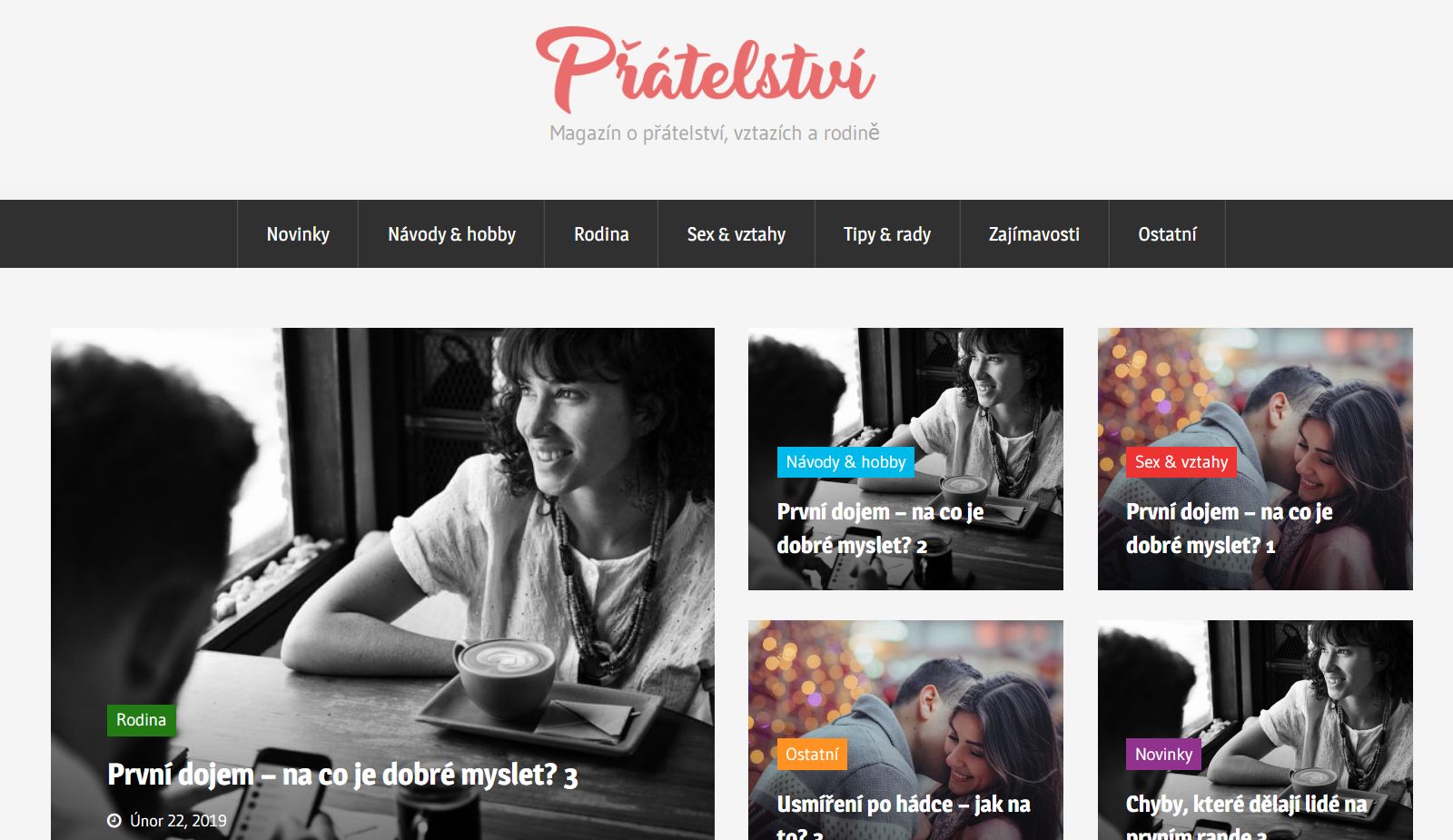Open the Sex & vztahy menu item
This screenshot has height=840, width=1453.
click(736, 234)
